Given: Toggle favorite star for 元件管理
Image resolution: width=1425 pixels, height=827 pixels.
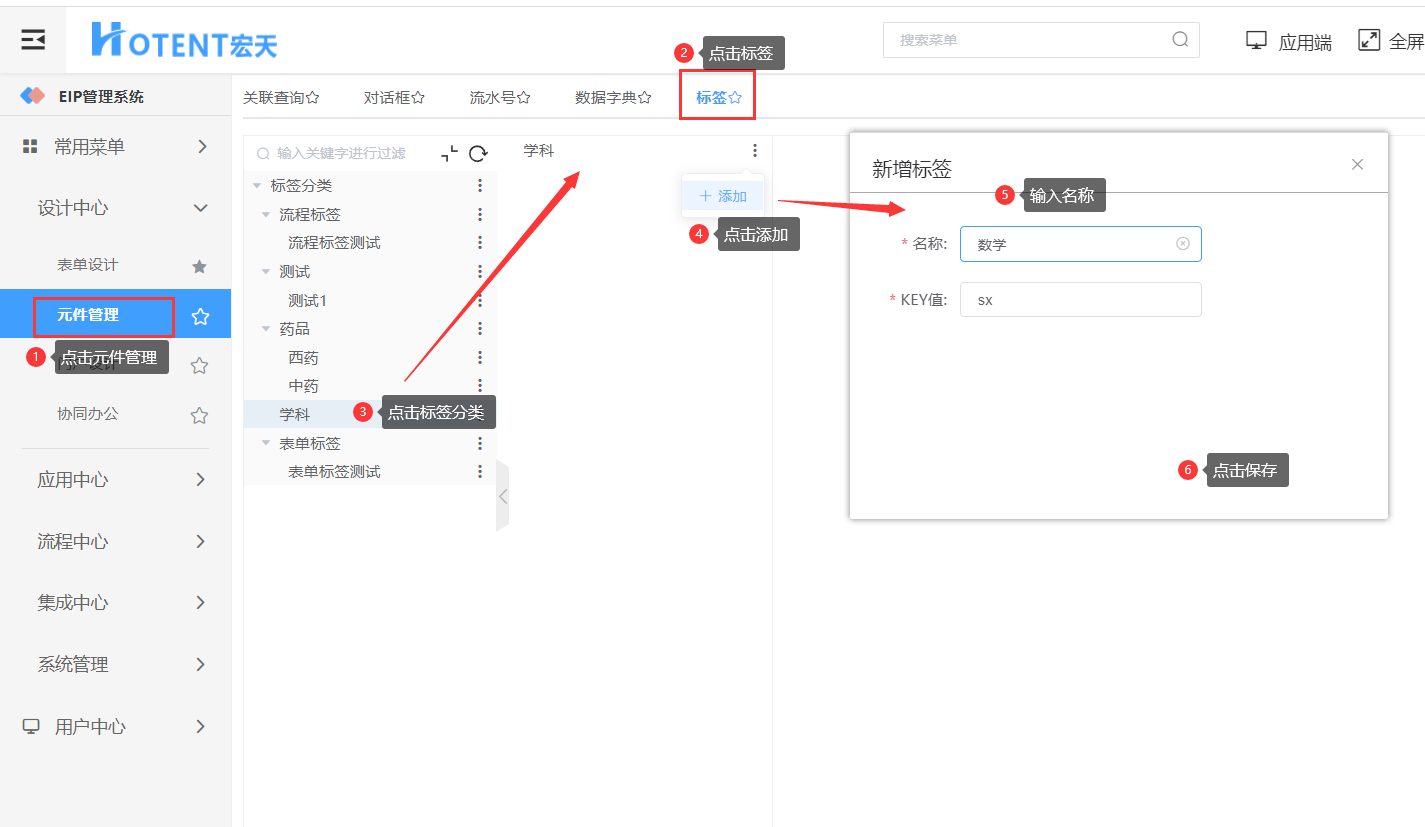Looking at the screenshot, I should coord(200,316).
